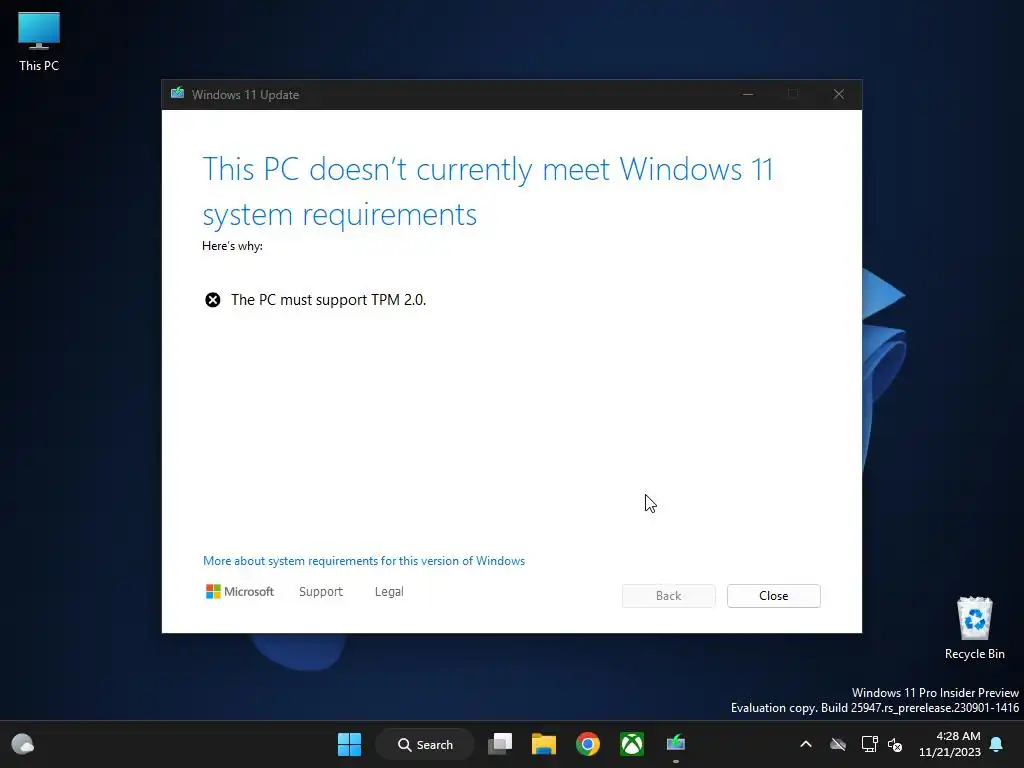
Task: Close the Windows 11 Update window
Action: tap(839, 94)
